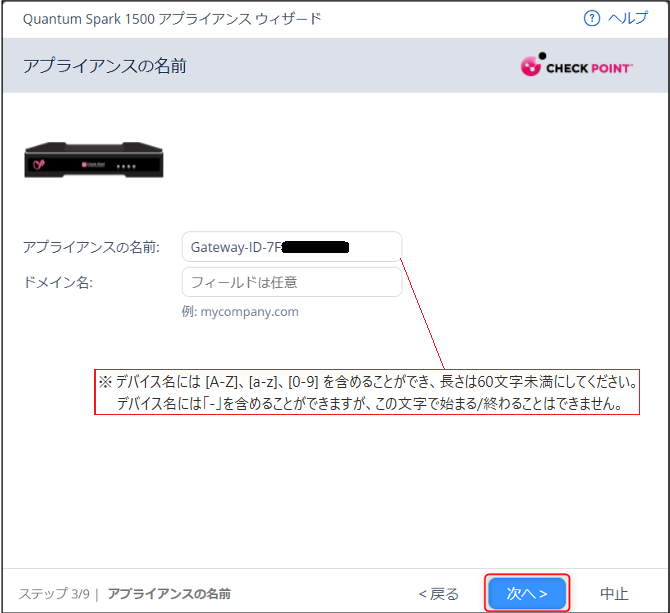The image size is (670, 613).
Task: Click the 次へ > button
Action: pos(527,593)
